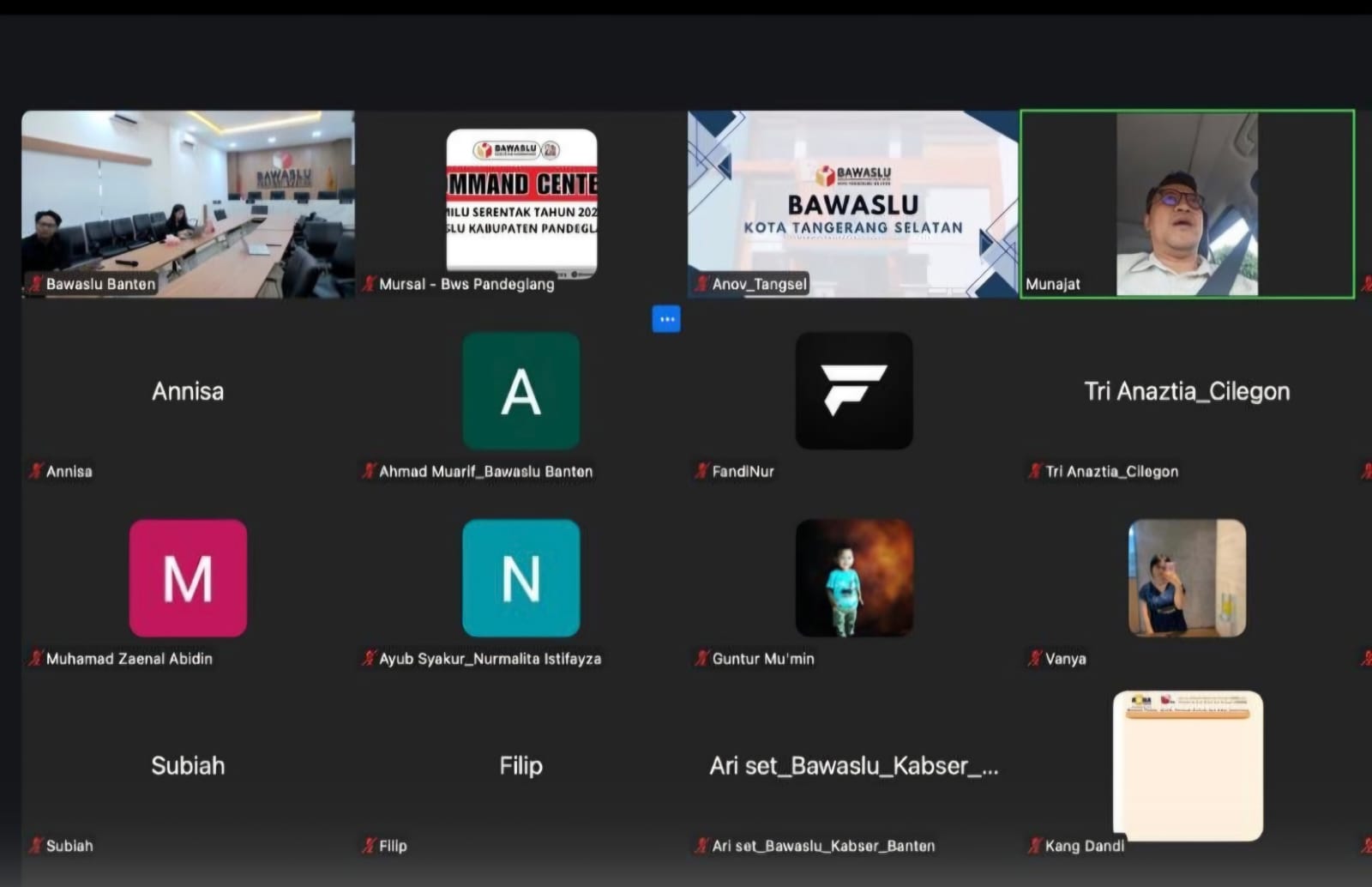Click the muted mic icon for Ari set_Bawaslu_Kabser_Banten
Image resolution: width=1372 pixels, height=887 pixels.
pos(702,846)
